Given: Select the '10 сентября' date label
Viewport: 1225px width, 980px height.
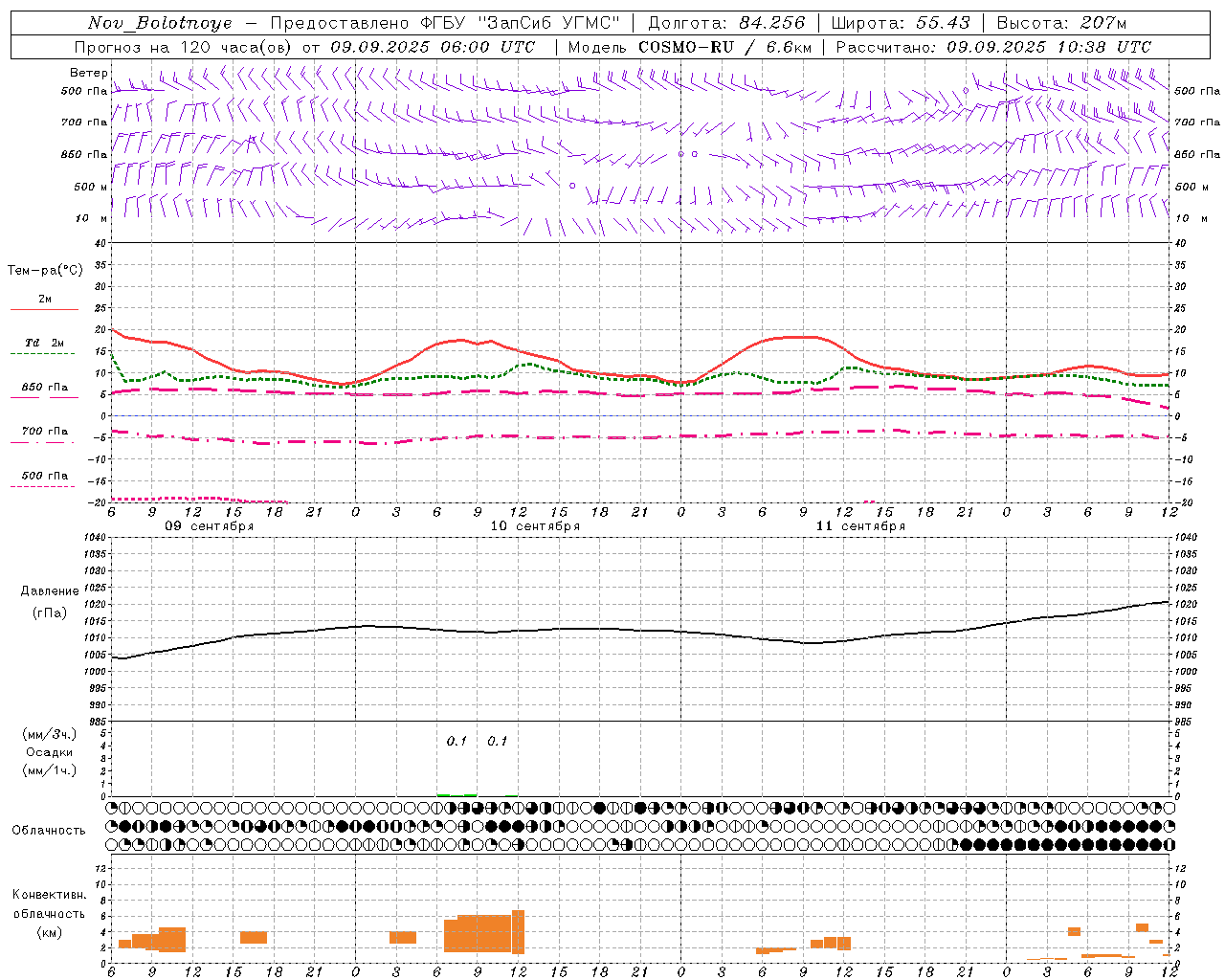Looking at the screenshot, I should point(535,526).
